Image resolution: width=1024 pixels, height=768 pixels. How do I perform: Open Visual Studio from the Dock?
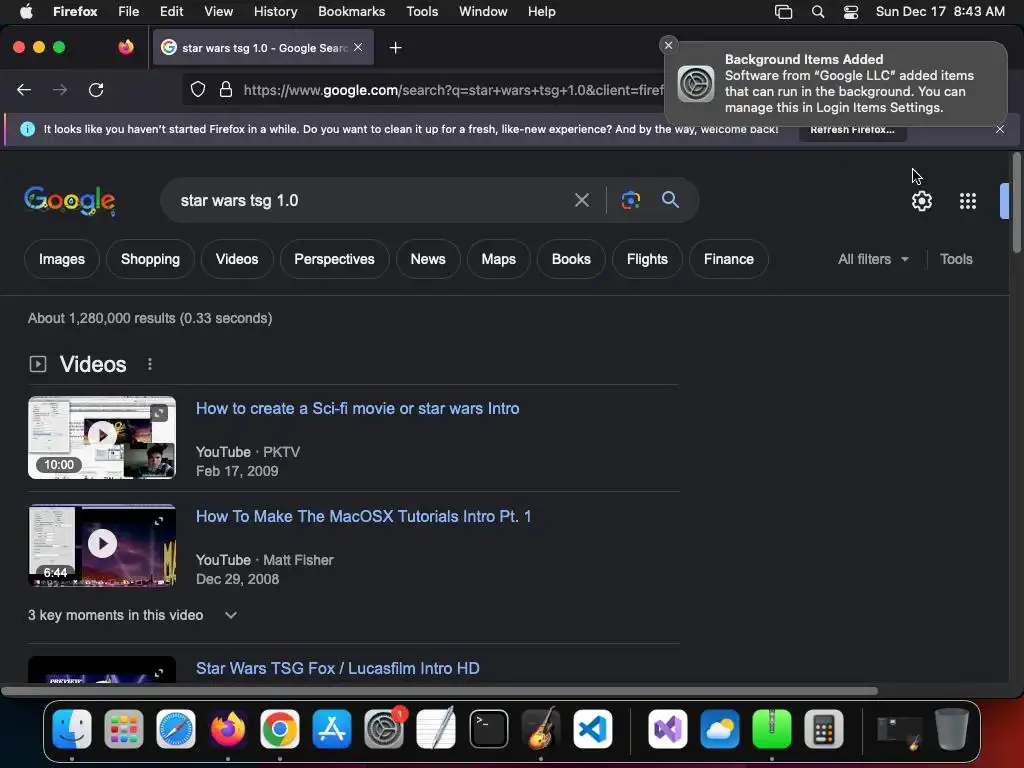tap(667, 729)
